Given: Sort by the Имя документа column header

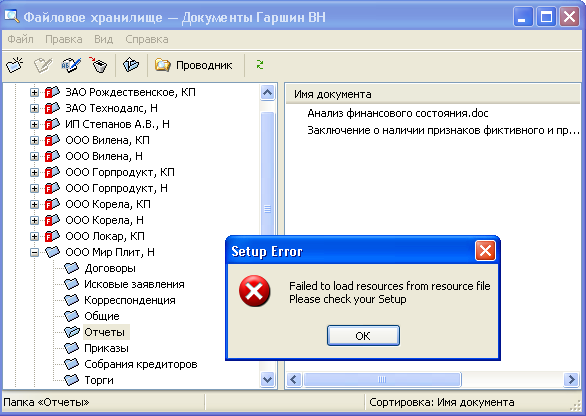Looking at the screenshot, I should (433, 94).
